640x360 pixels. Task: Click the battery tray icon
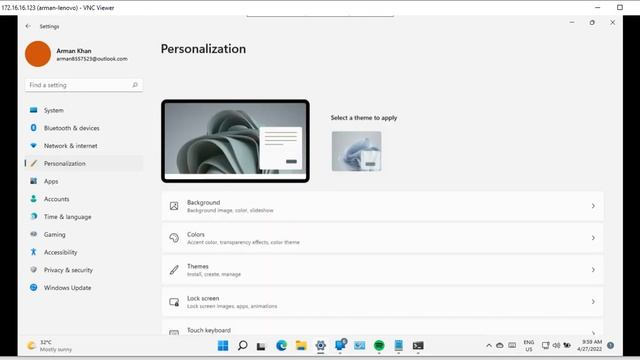coord(567,346)
